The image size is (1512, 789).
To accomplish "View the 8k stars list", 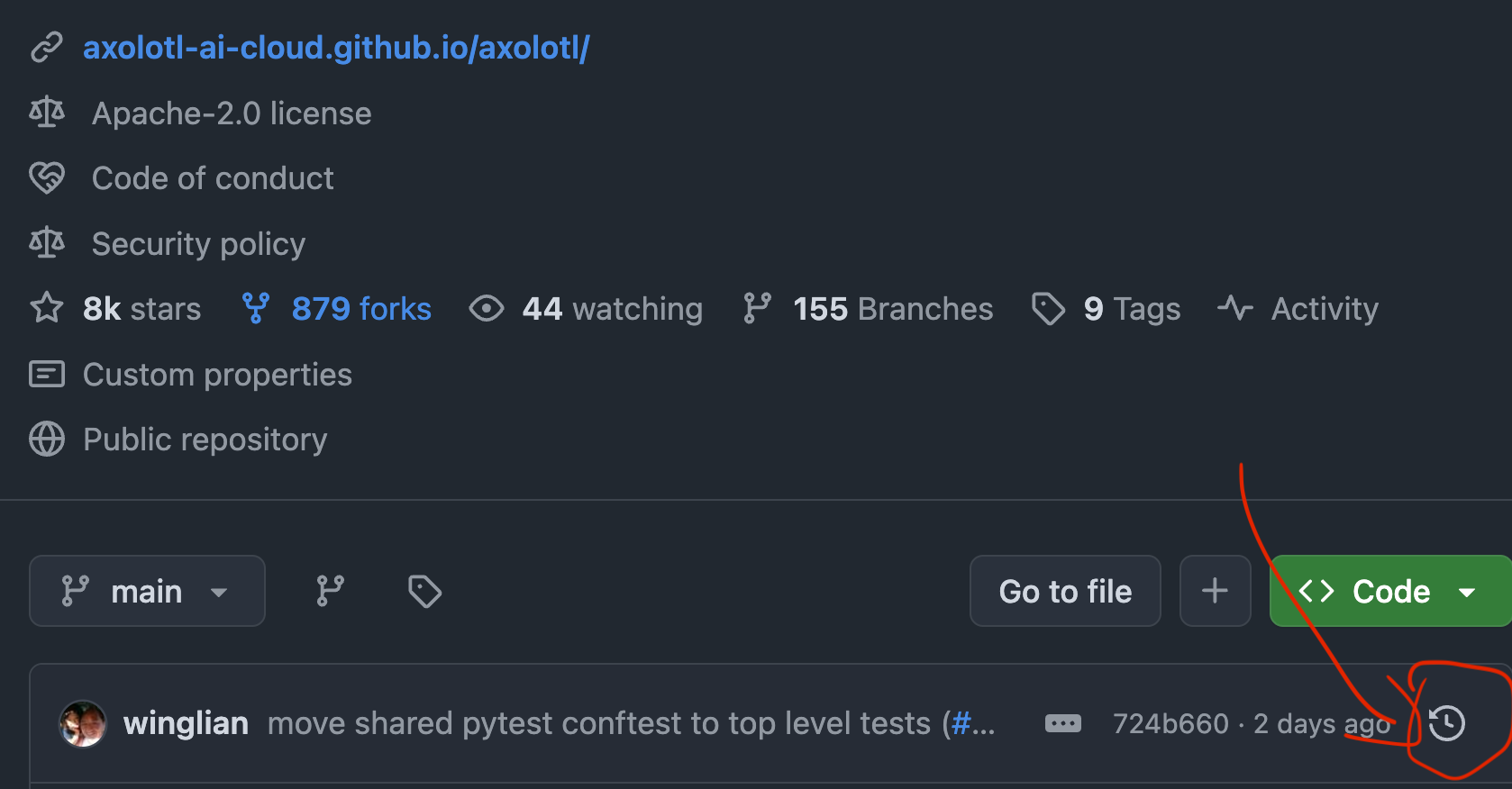I will (141, 309).
